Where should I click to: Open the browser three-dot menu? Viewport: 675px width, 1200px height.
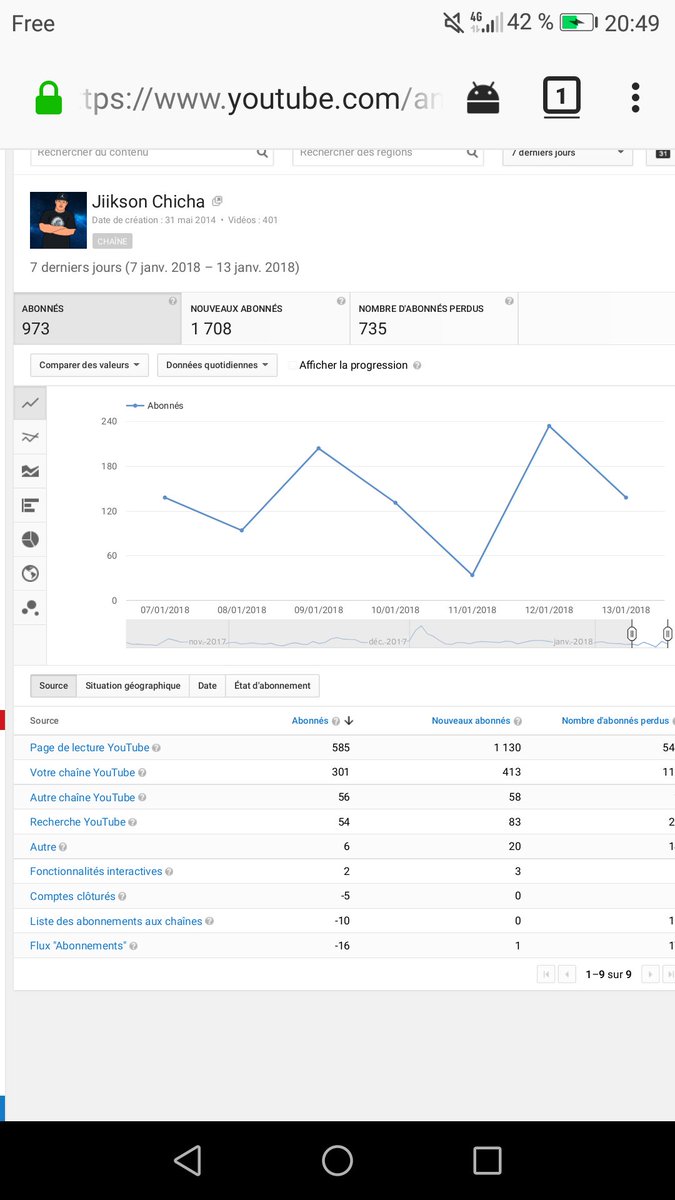[x=635, y=97]
